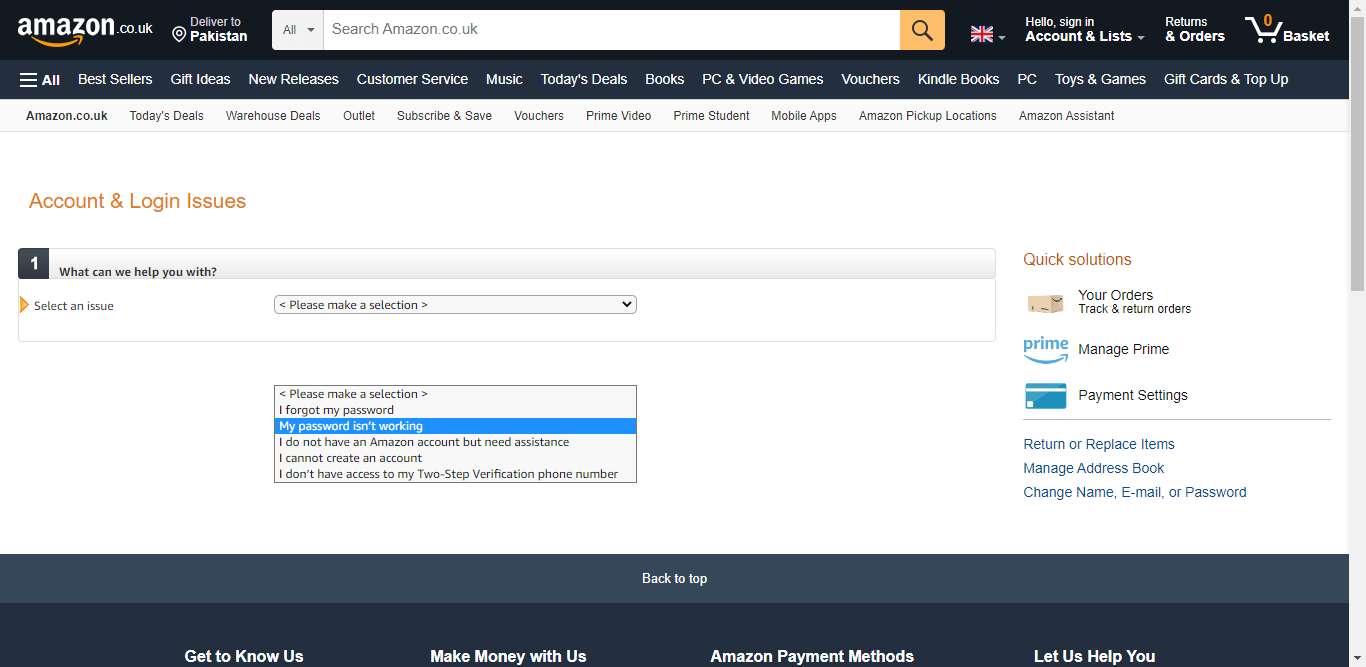Open Amazon Assistant
The height and width of the screenshot is (667, 1366).
1067,116
